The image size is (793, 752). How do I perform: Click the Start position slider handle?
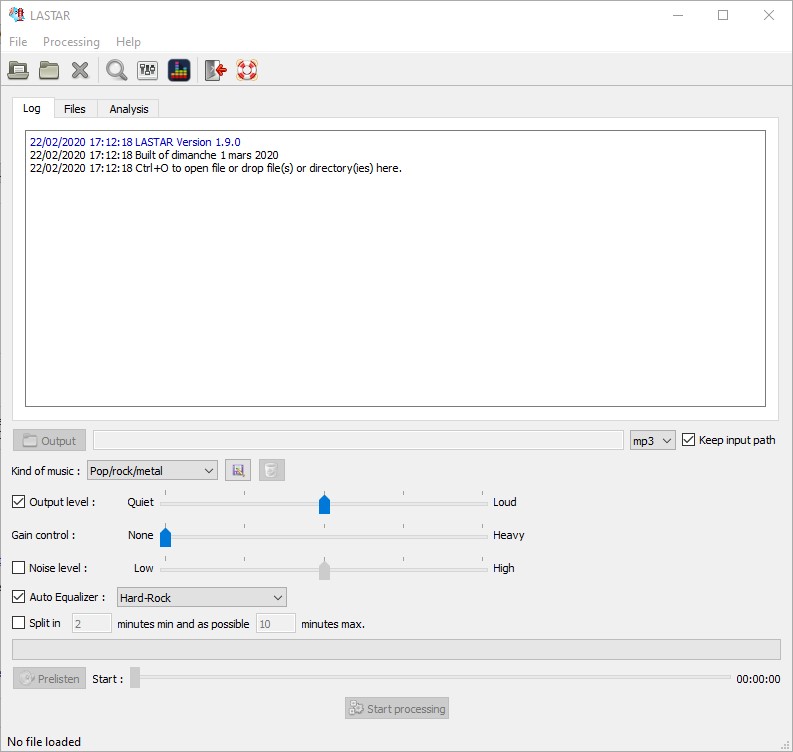(135, 678)
